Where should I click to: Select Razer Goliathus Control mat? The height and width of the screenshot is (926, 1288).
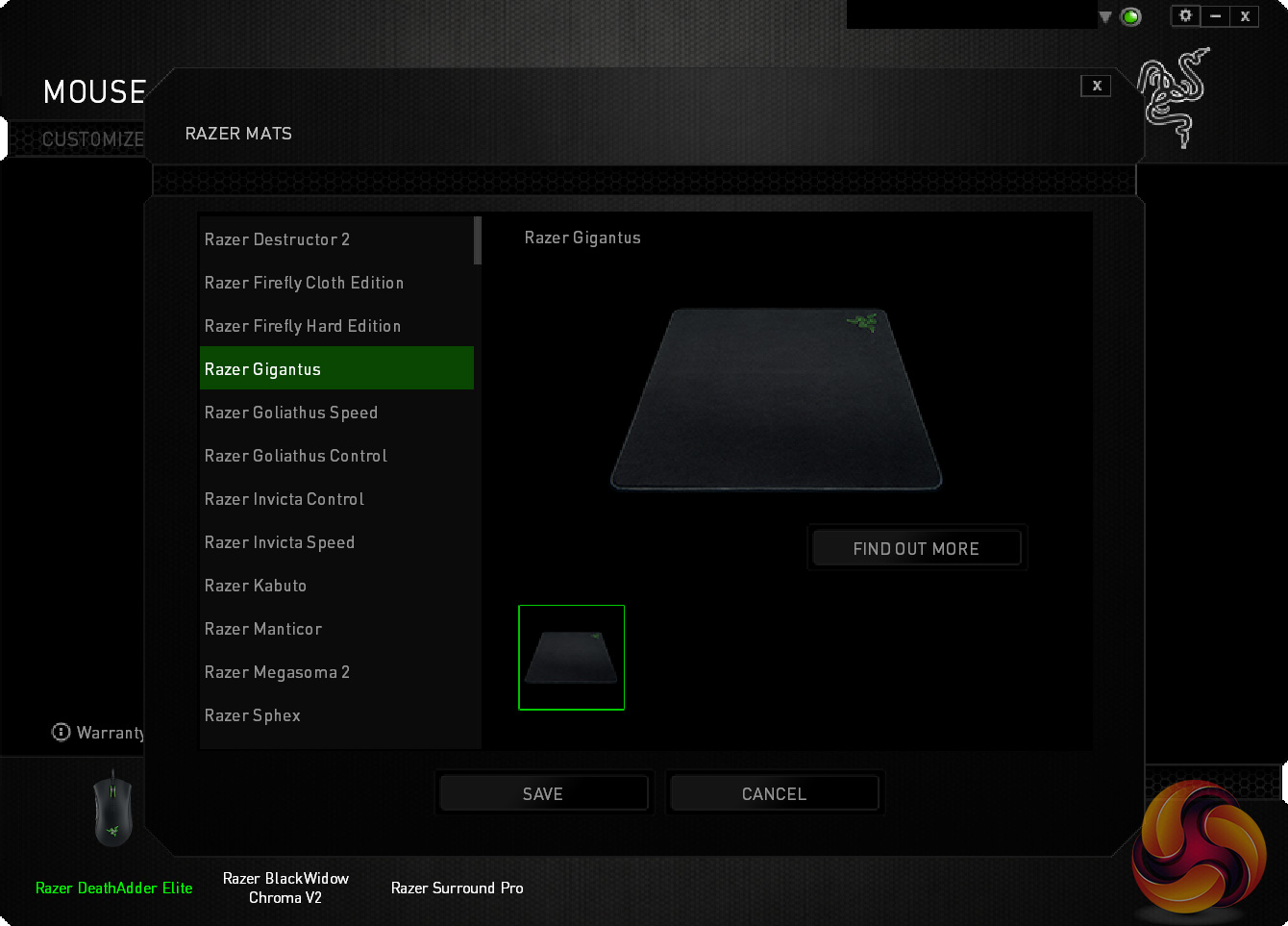[x=336, y=456]
